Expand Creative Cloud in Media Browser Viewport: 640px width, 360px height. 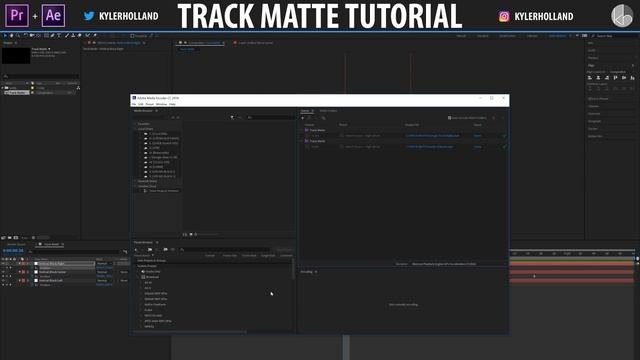tap(135, 186)
